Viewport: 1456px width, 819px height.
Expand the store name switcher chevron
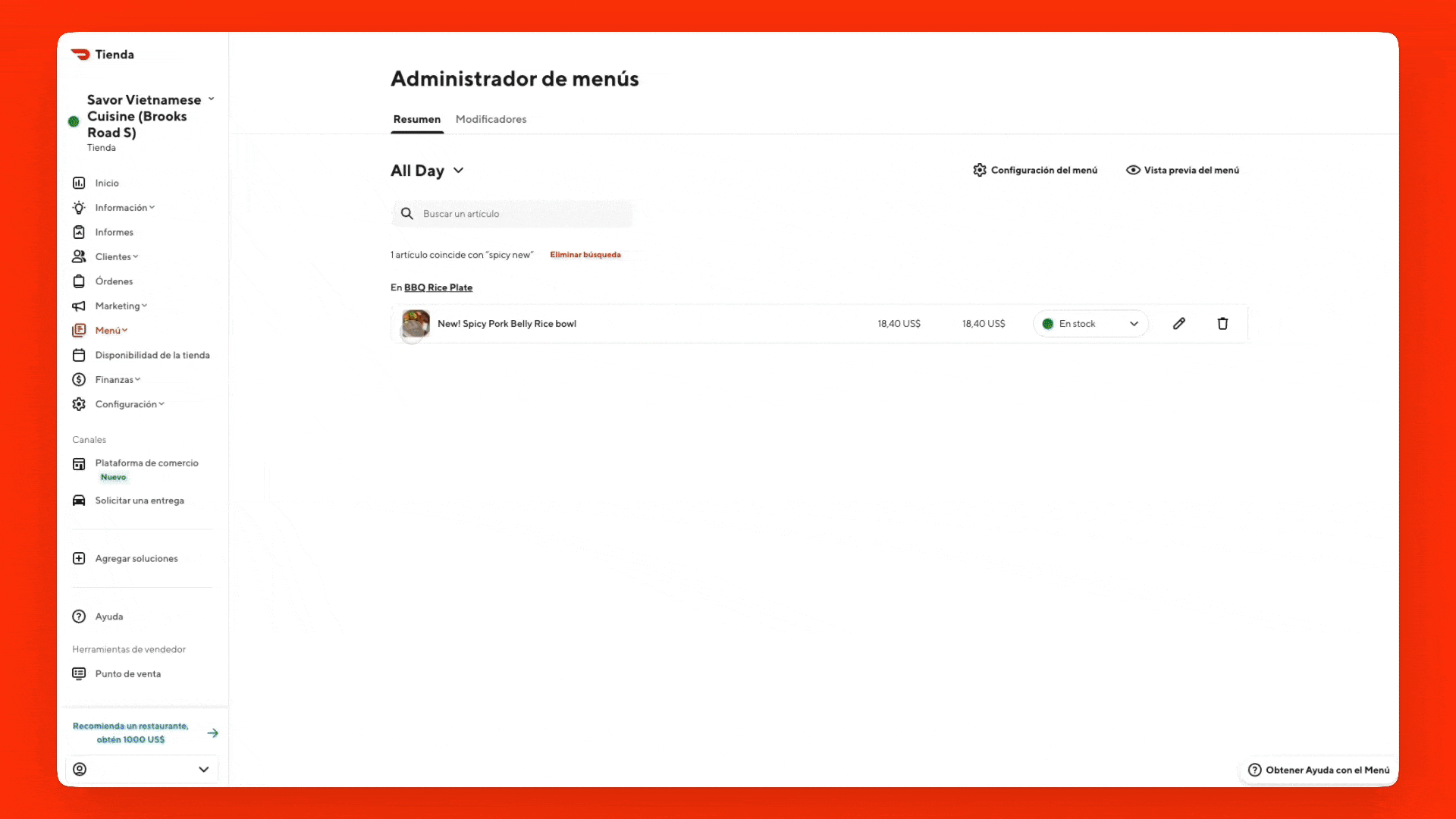tap(212, 99)
